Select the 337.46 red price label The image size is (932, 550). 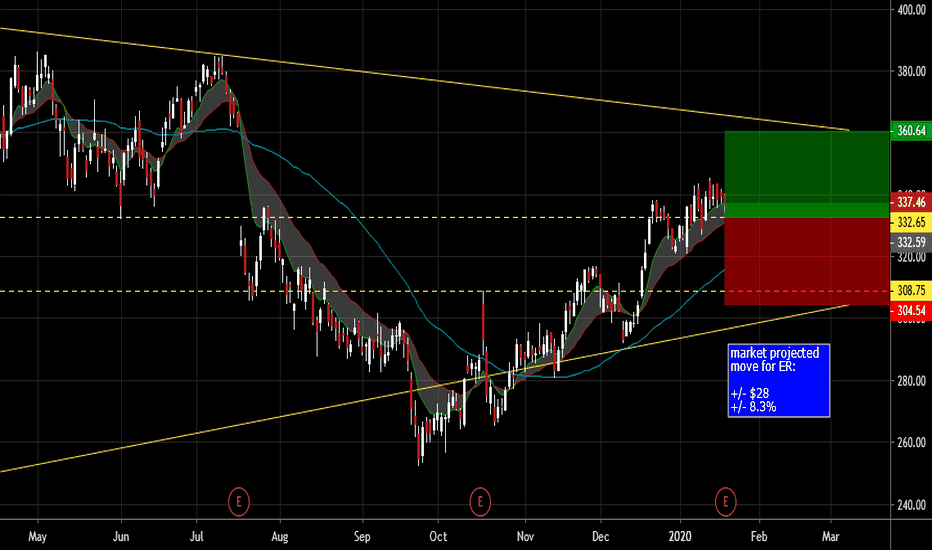click(x=911, y=202)
